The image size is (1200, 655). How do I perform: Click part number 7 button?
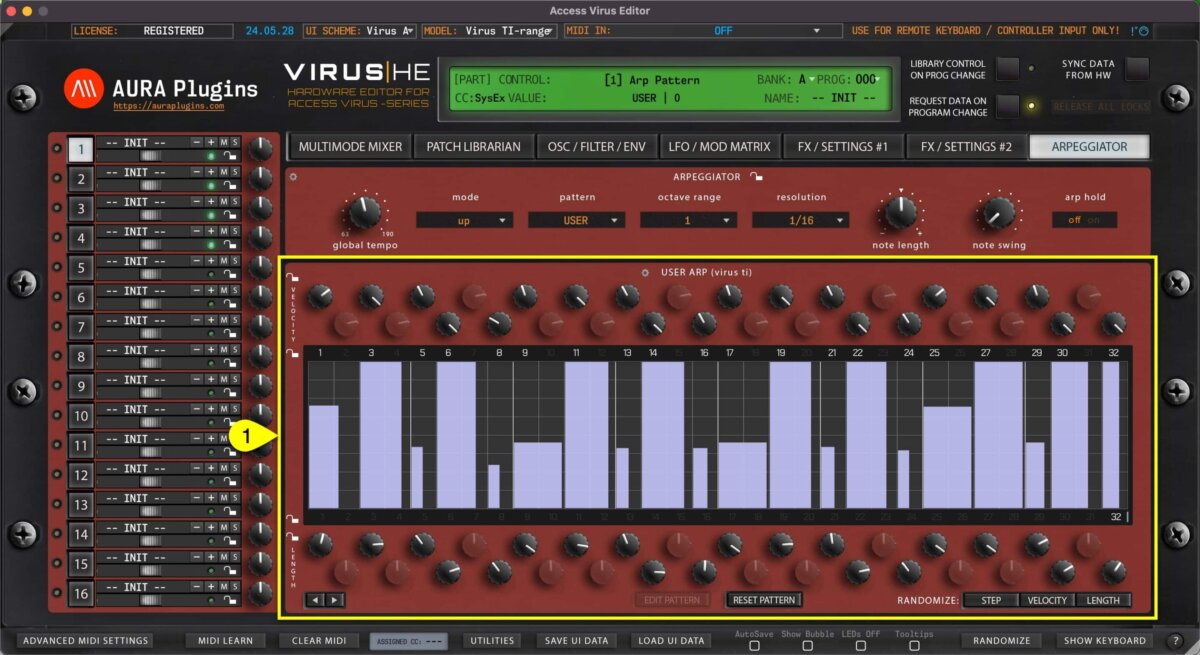pyautogui.click(x=80, y=327)
